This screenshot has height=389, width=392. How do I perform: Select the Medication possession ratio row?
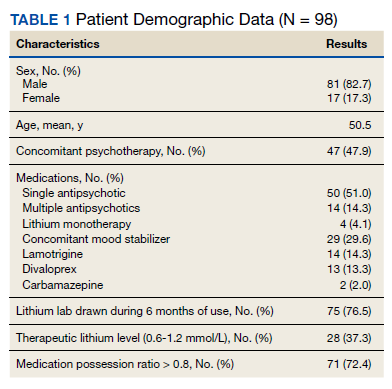coord(197,364)
